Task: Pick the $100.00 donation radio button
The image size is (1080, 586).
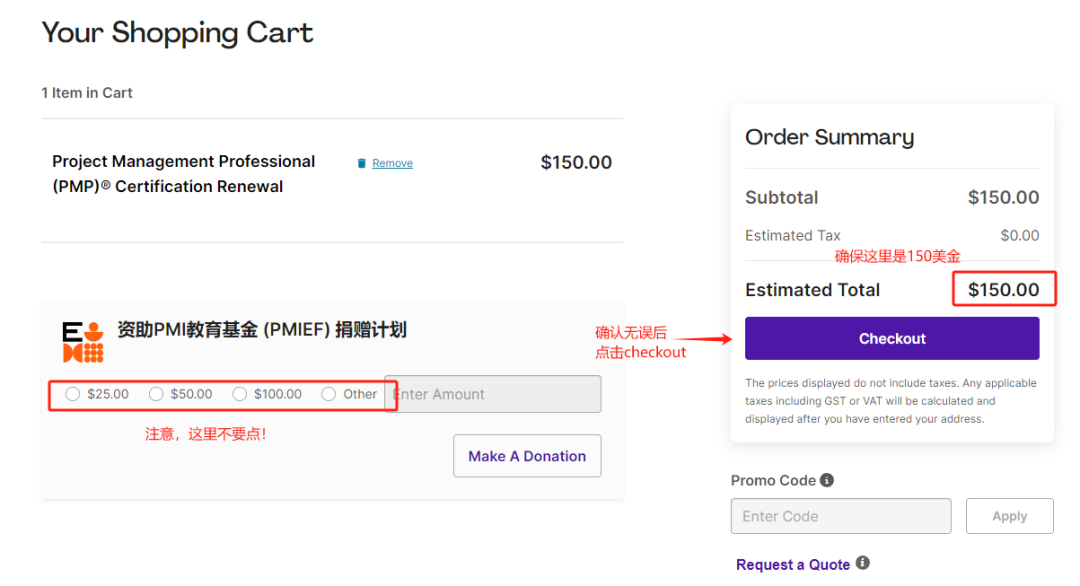Action: point(240,394)
